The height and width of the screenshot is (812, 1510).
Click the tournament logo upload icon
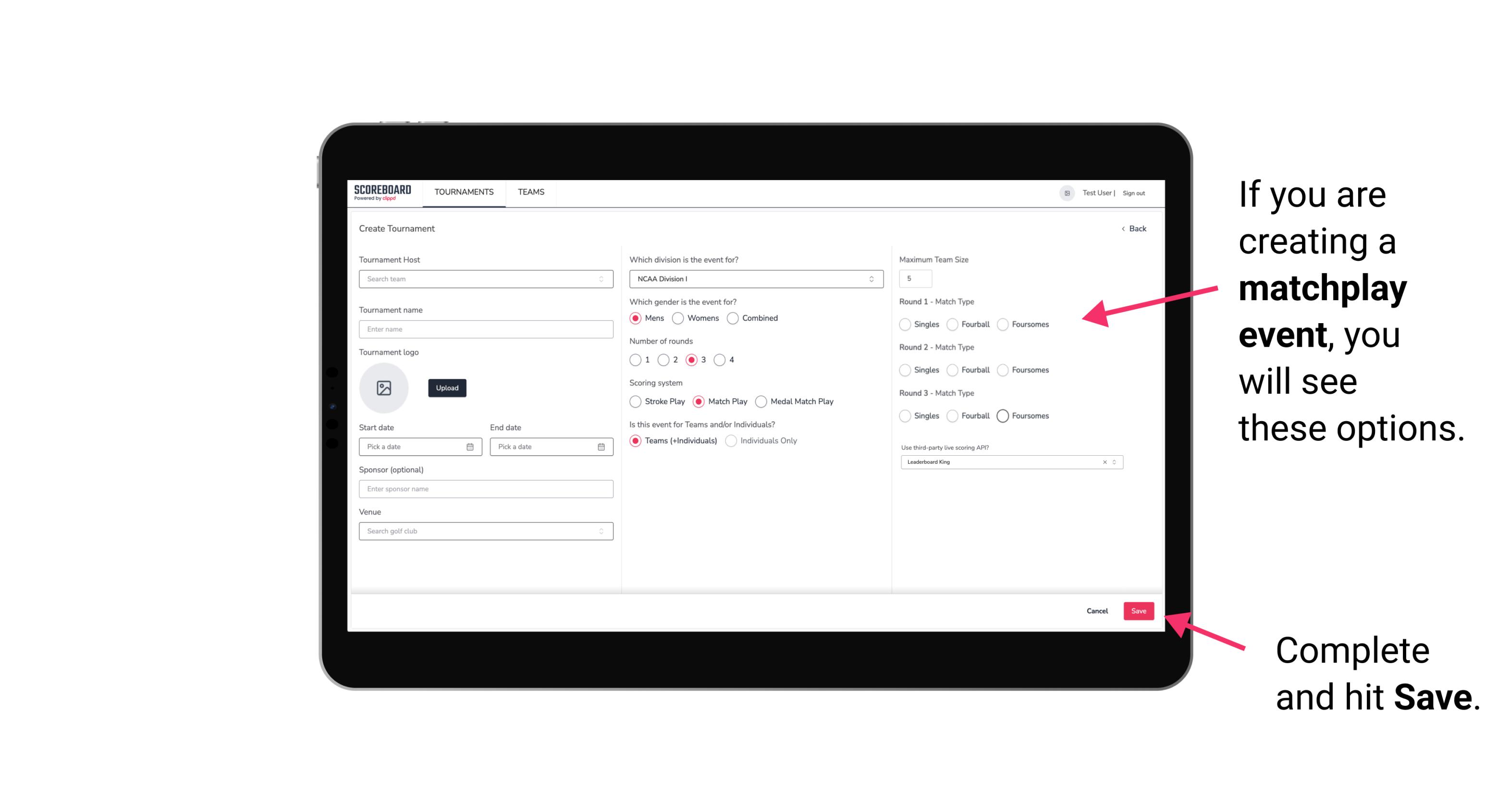point(384,388)
